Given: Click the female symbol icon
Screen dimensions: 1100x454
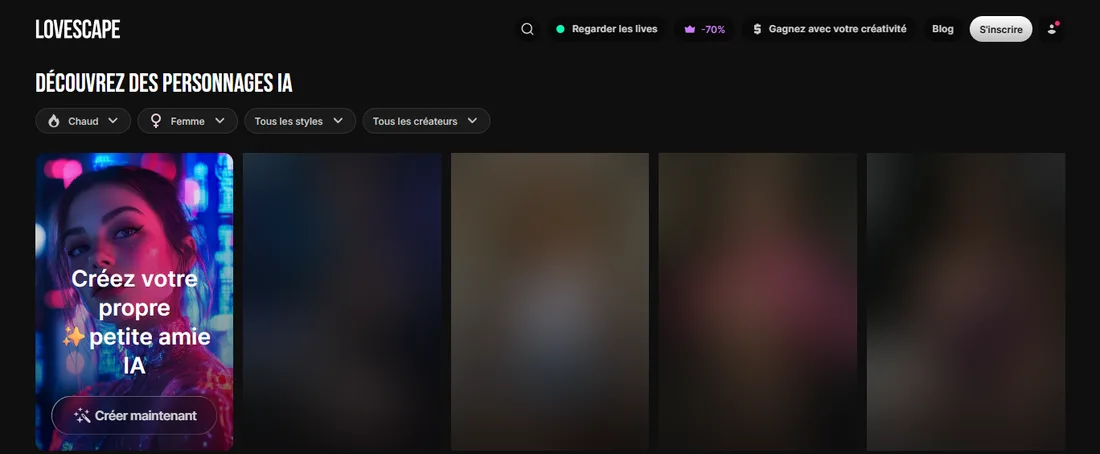Looking at the screenshot, I should tap(156, 121).
